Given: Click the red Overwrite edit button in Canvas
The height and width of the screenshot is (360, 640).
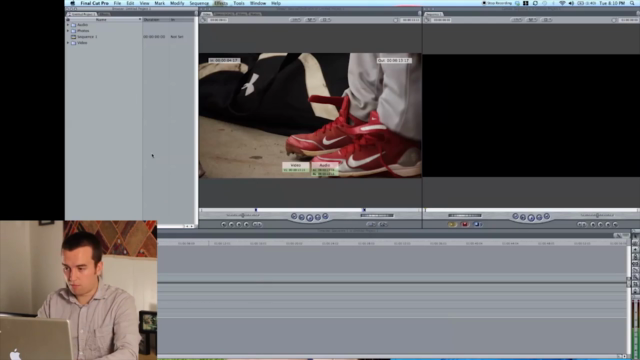Looking at the screenshot, I should 465,224.
